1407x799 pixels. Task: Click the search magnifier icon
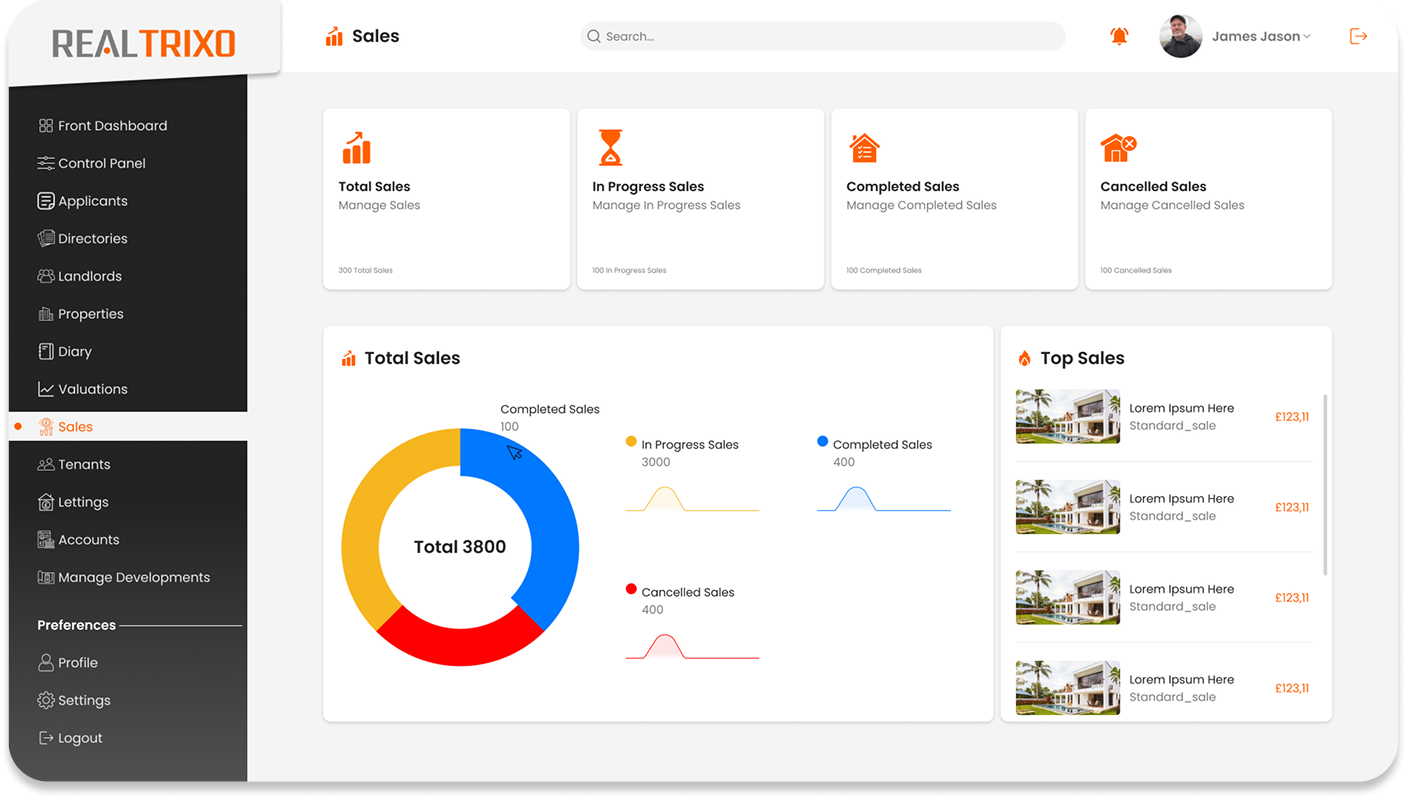click(x=594, y=36)
